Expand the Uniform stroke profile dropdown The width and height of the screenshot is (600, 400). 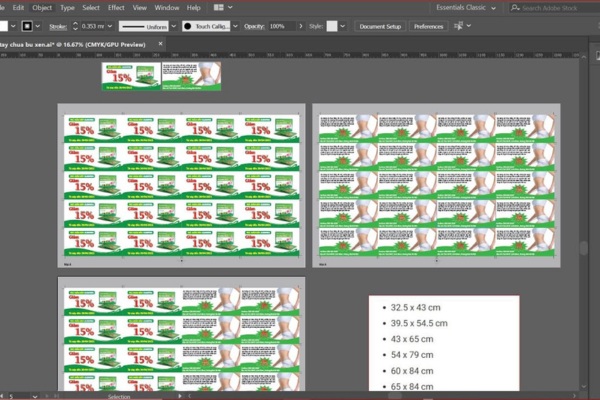172,26
